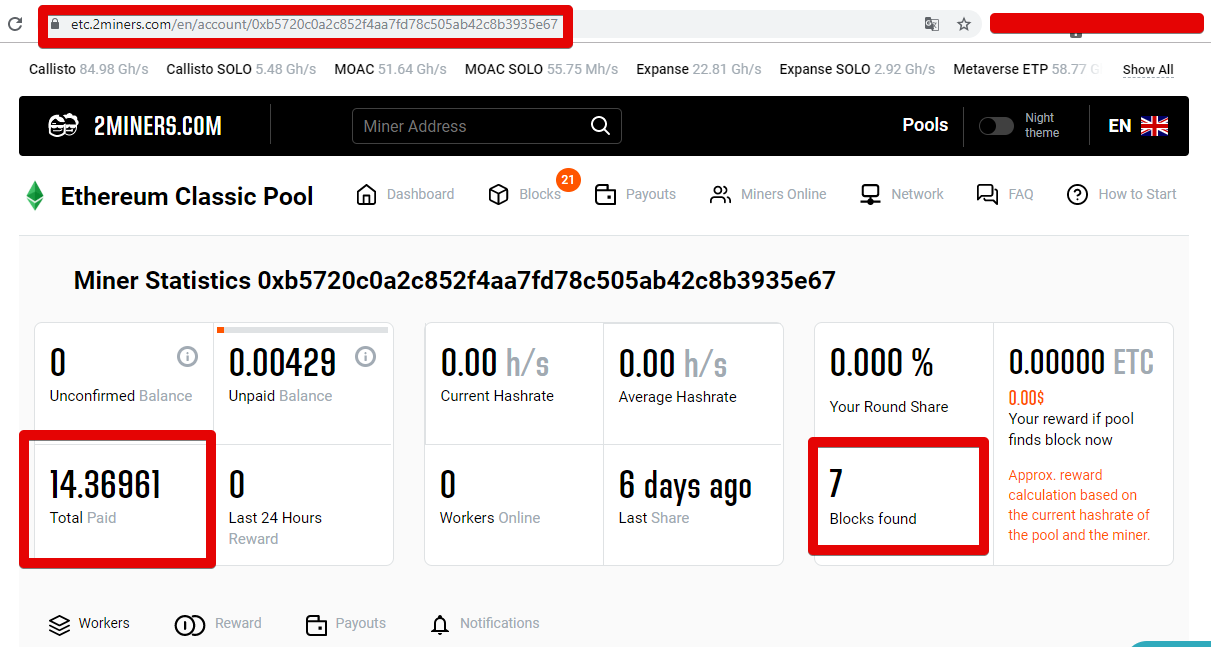The width and height of the screenshot is (1211, 647).
Task: Open Payouts in the top pool navigation
Action: pyautogui.click(x=635, y=194)
